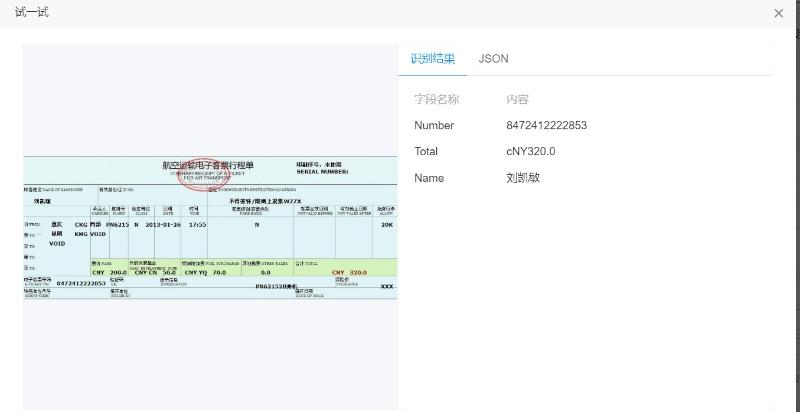Switch to the JSON tab
This screenshot has height=412, width=800.
(493, 59)
